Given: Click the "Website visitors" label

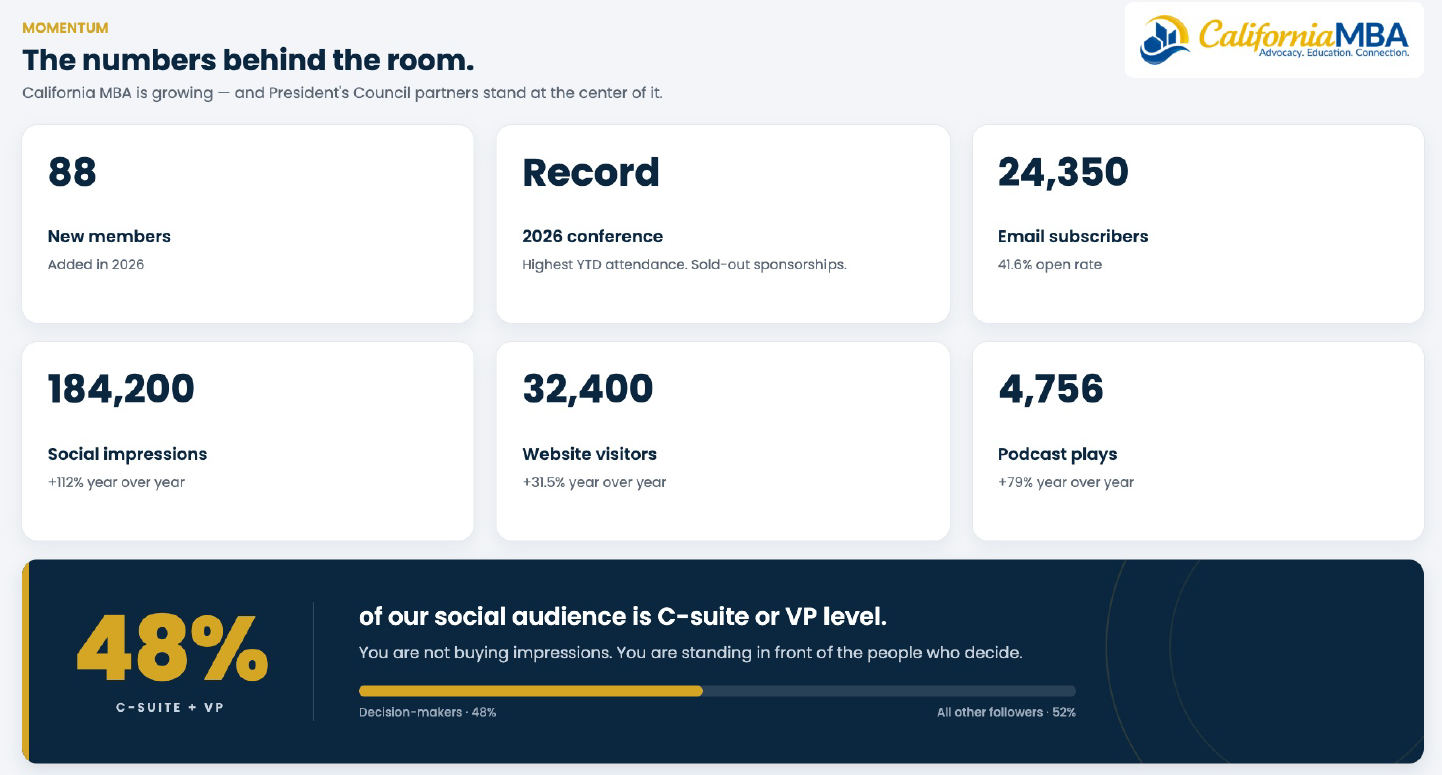Looking at the screenshot, I should tap(589, 454).
